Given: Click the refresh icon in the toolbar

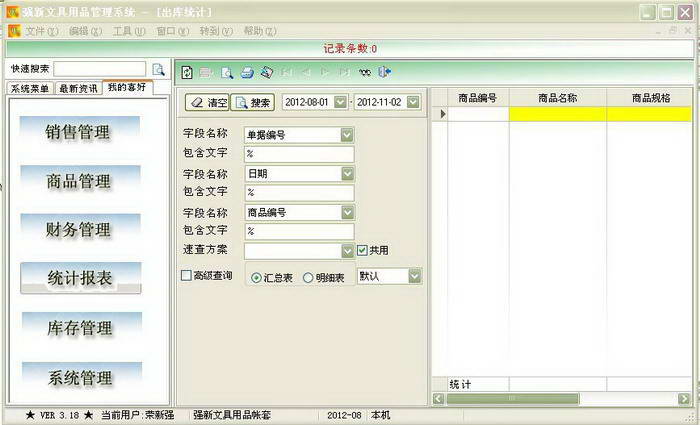Looking at the screenshot, I should coord(187,72).
